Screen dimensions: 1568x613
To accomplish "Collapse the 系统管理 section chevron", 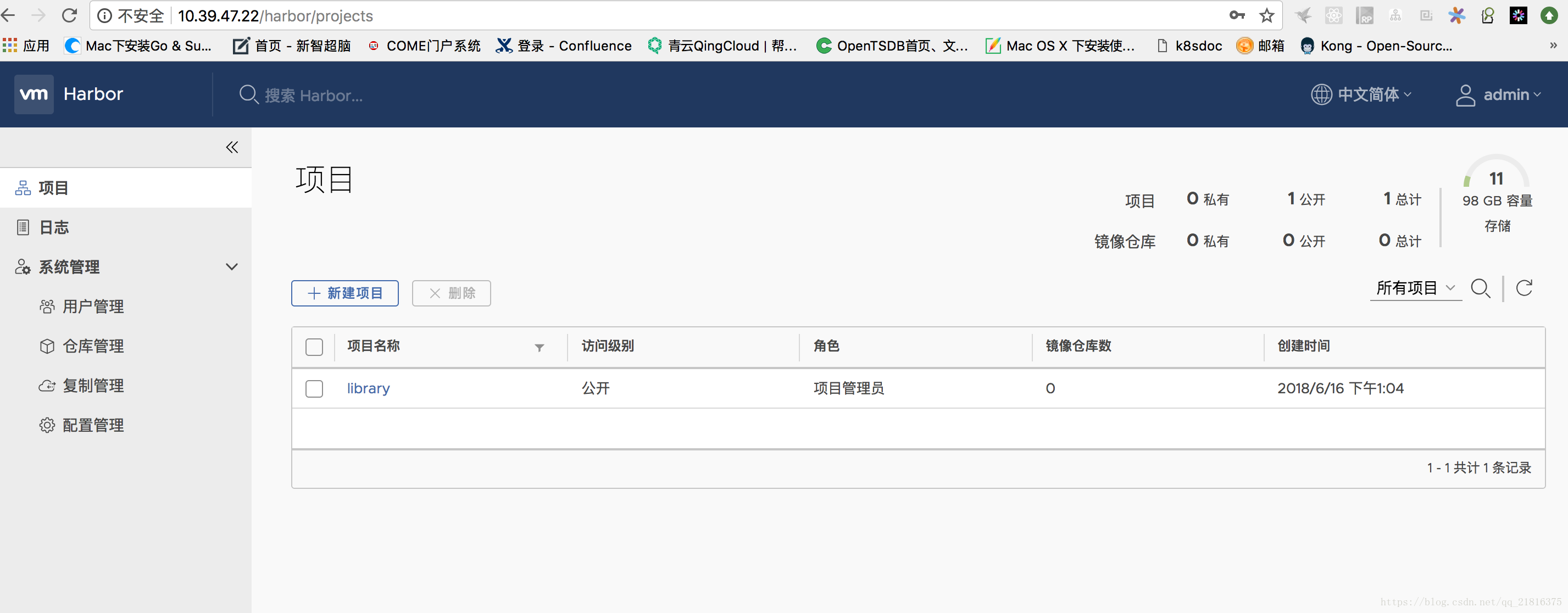I will click(x=231, y=266).
